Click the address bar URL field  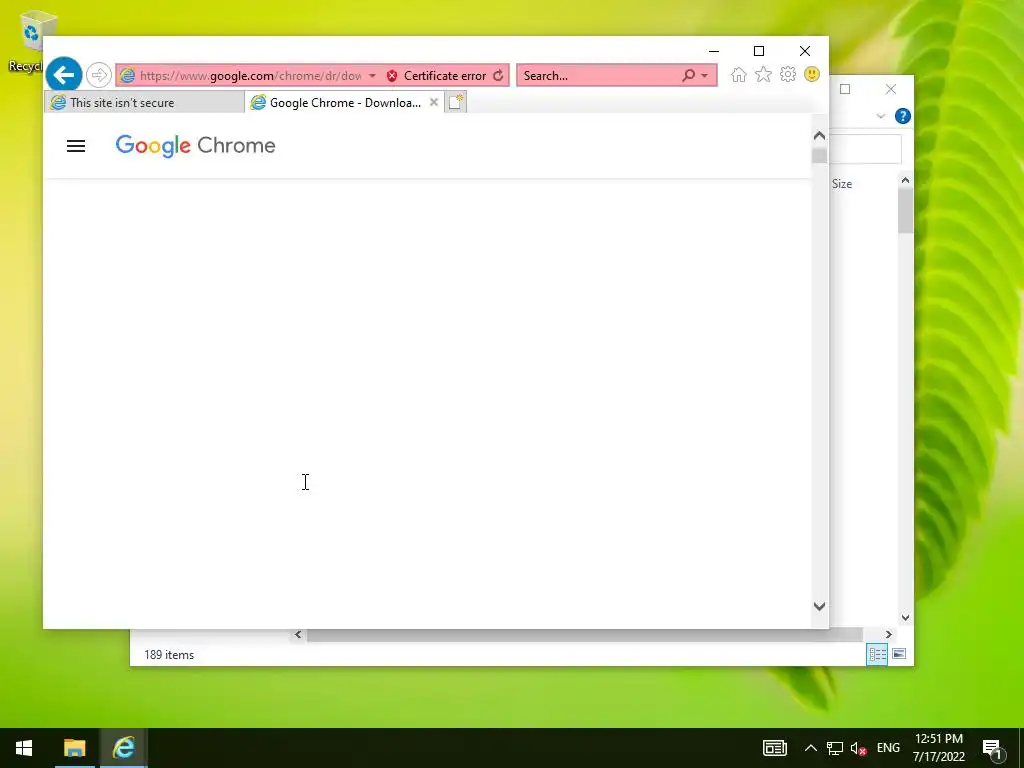click(250, 76)
